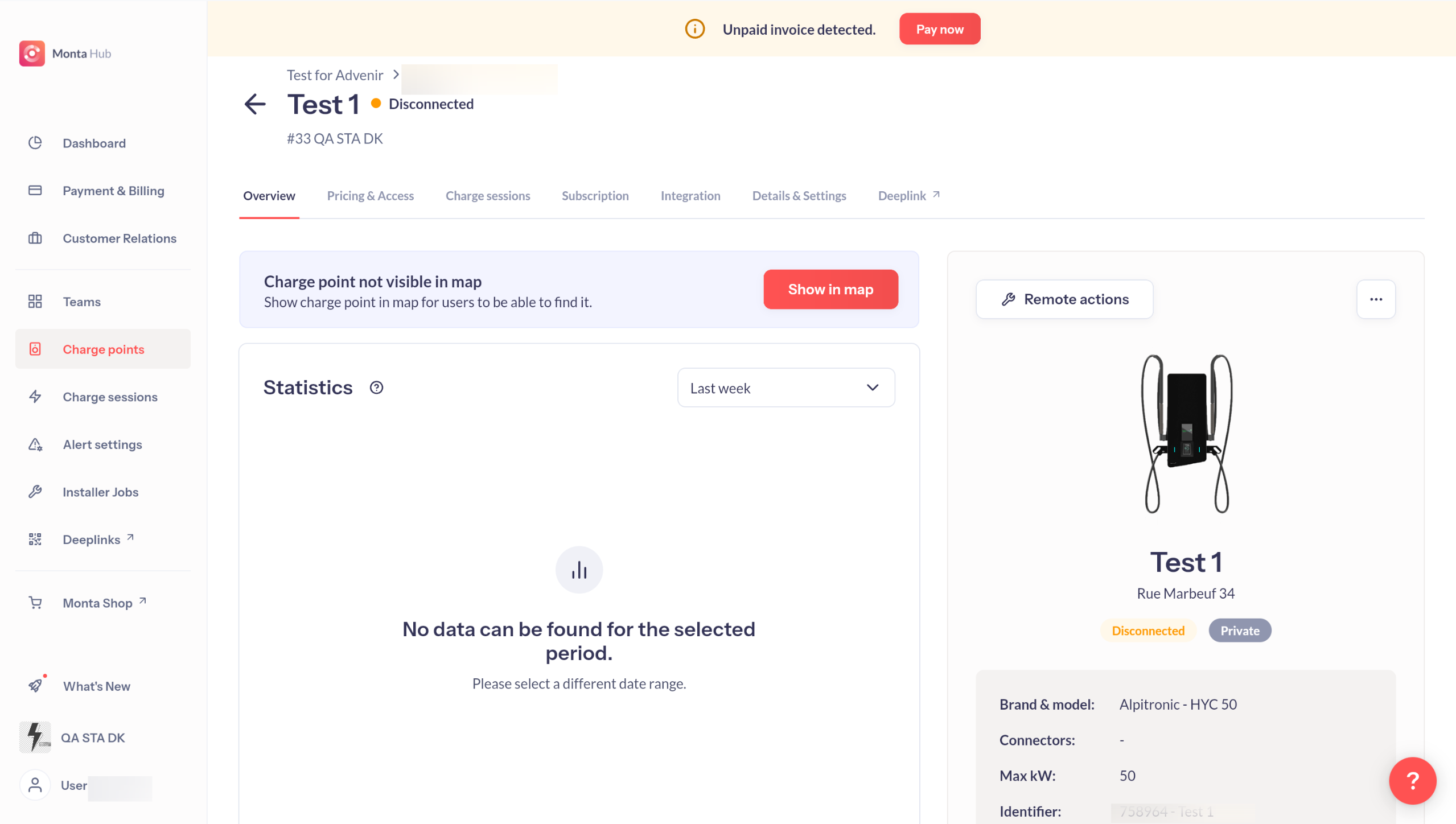Click the three-dots more options button
This screenshot has width=1456, height=824.
[1375, 299]
